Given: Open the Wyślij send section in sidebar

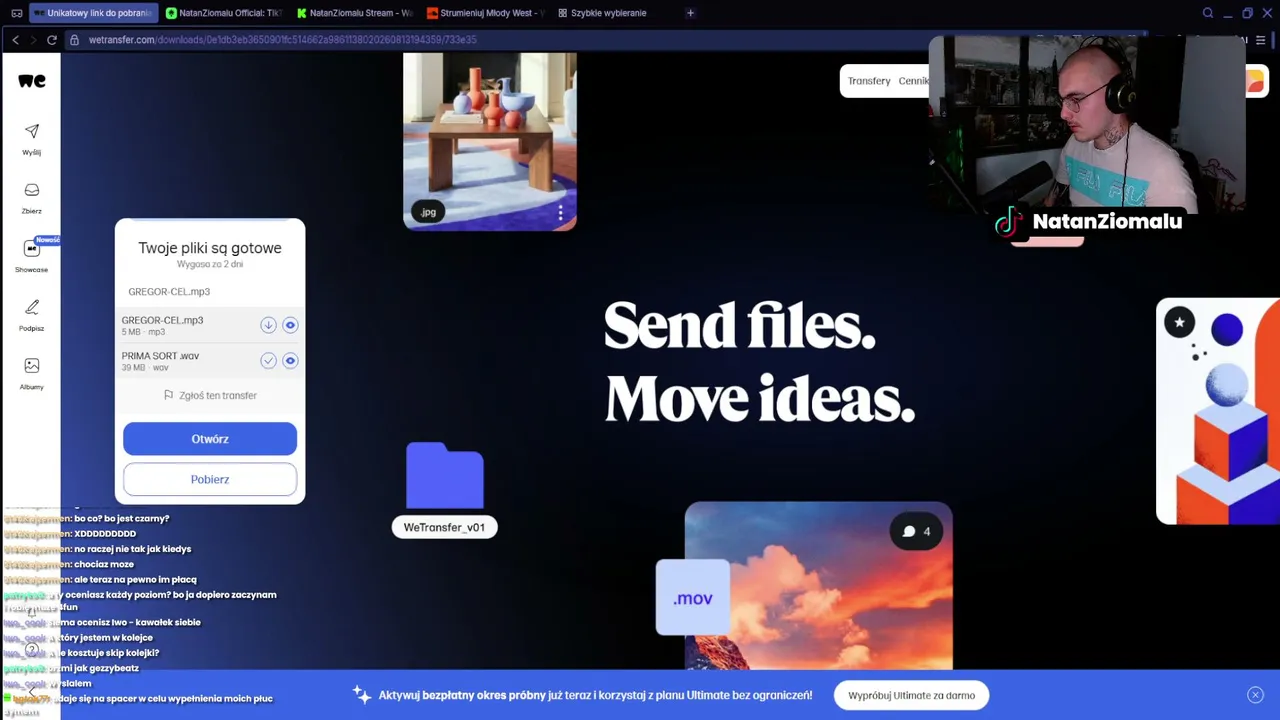Looking at the screenshot, I should [x=32, y=138].
